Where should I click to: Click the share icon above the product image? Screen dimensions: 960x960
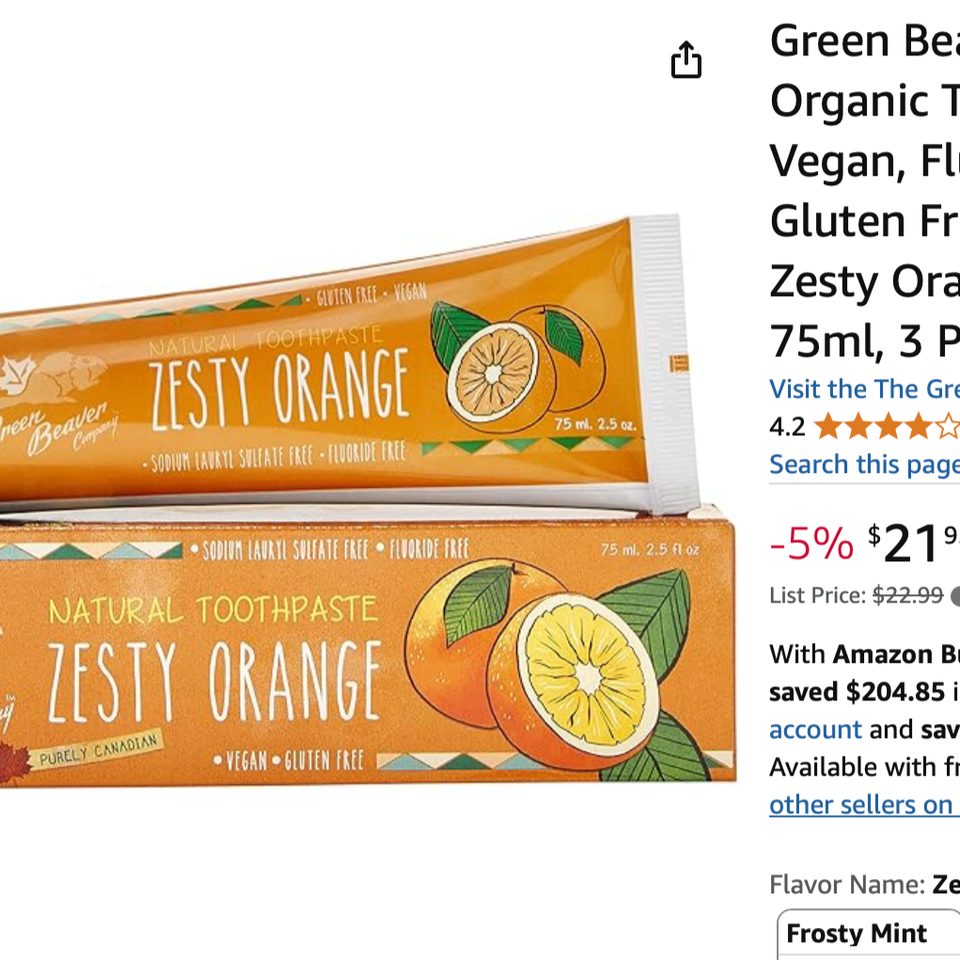point(686,60)
